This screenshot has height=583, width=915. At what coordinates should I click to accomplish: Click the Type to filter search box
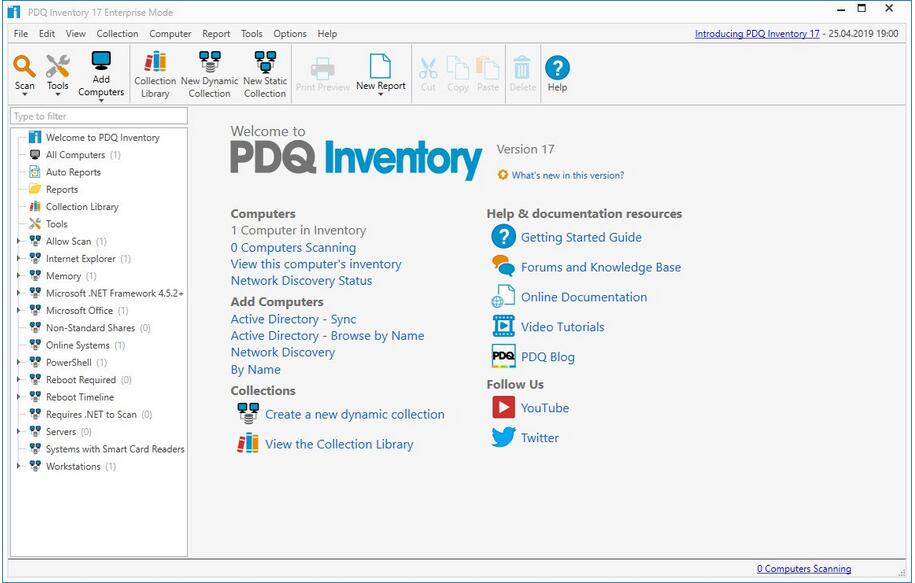tap(99, 116)
